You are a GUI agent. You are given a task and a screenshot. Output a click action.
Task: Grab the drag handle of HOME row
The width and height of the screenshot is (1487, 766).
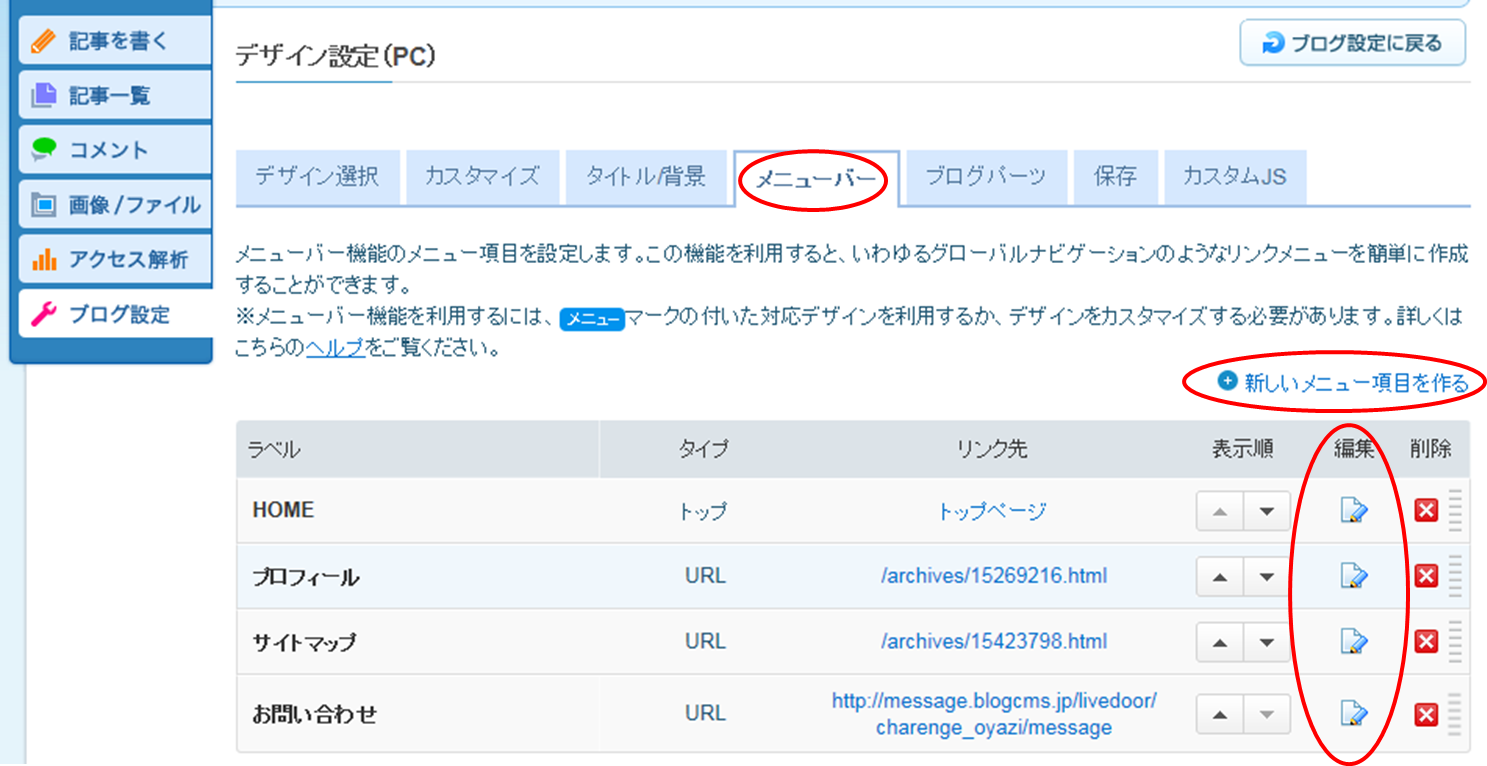pyautogui.click(x=1455, y=511)
